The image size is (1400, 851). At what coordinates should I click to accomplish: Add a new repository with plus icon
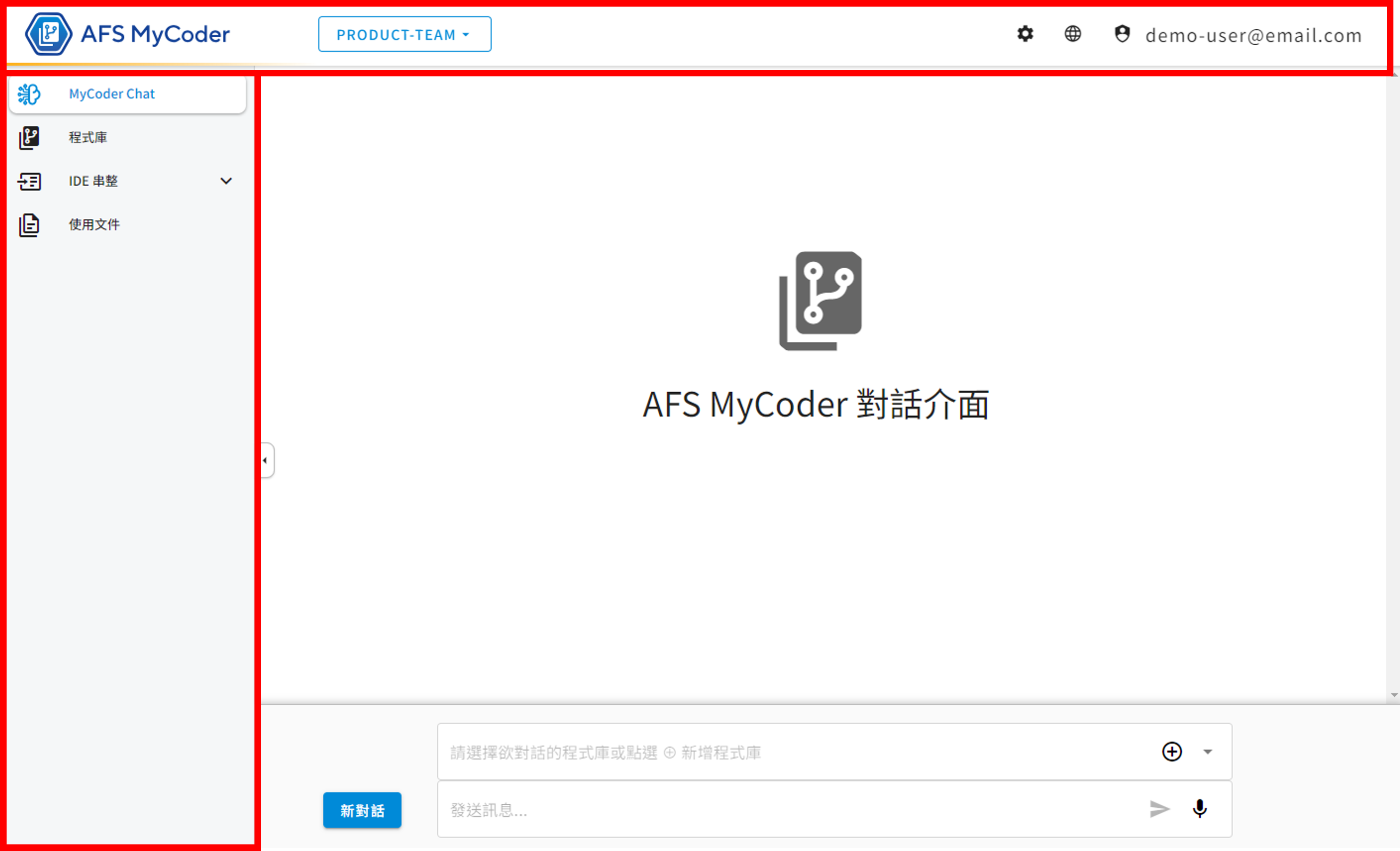click(x=1171, y=752)
